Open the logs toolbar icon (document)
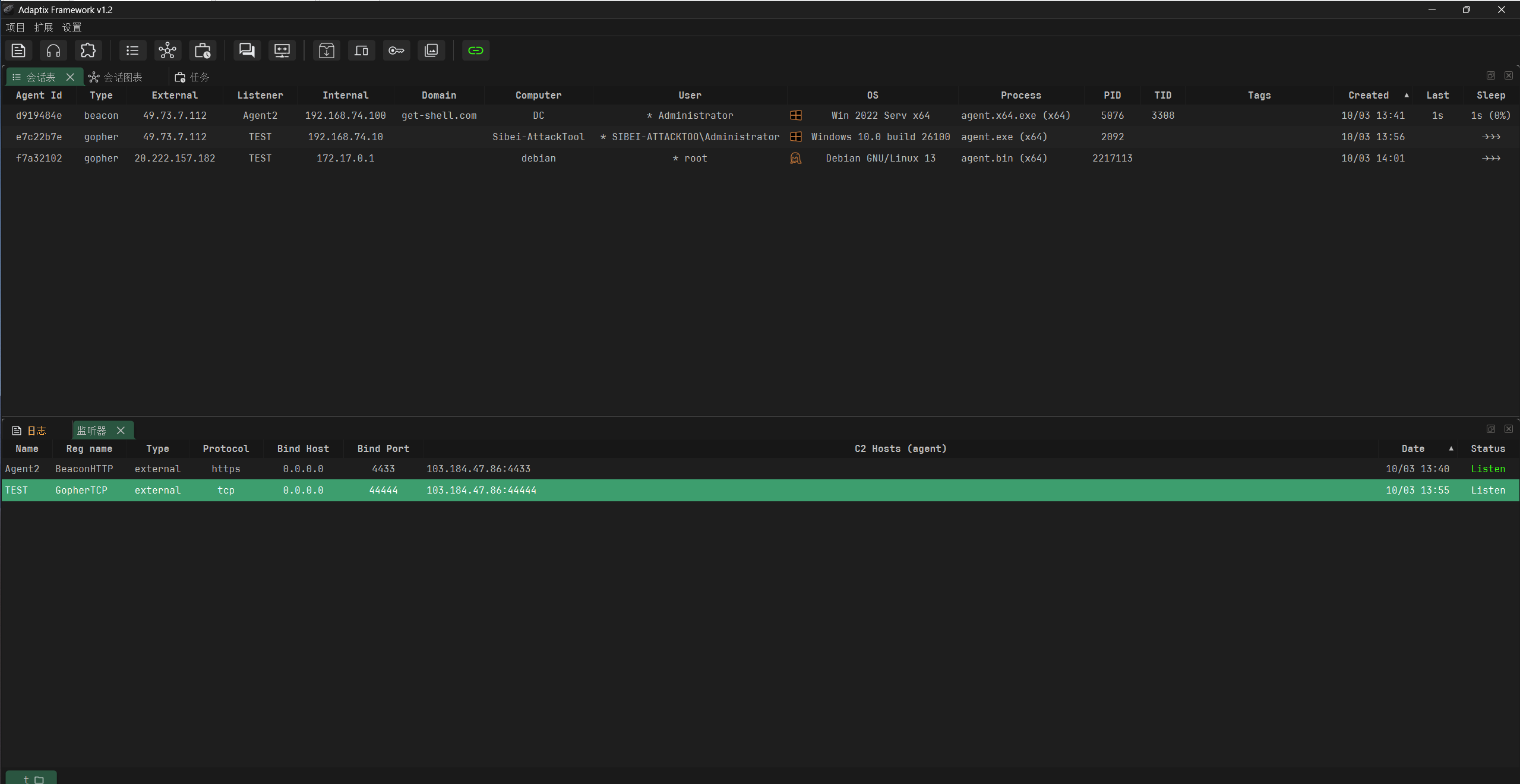 18,50
